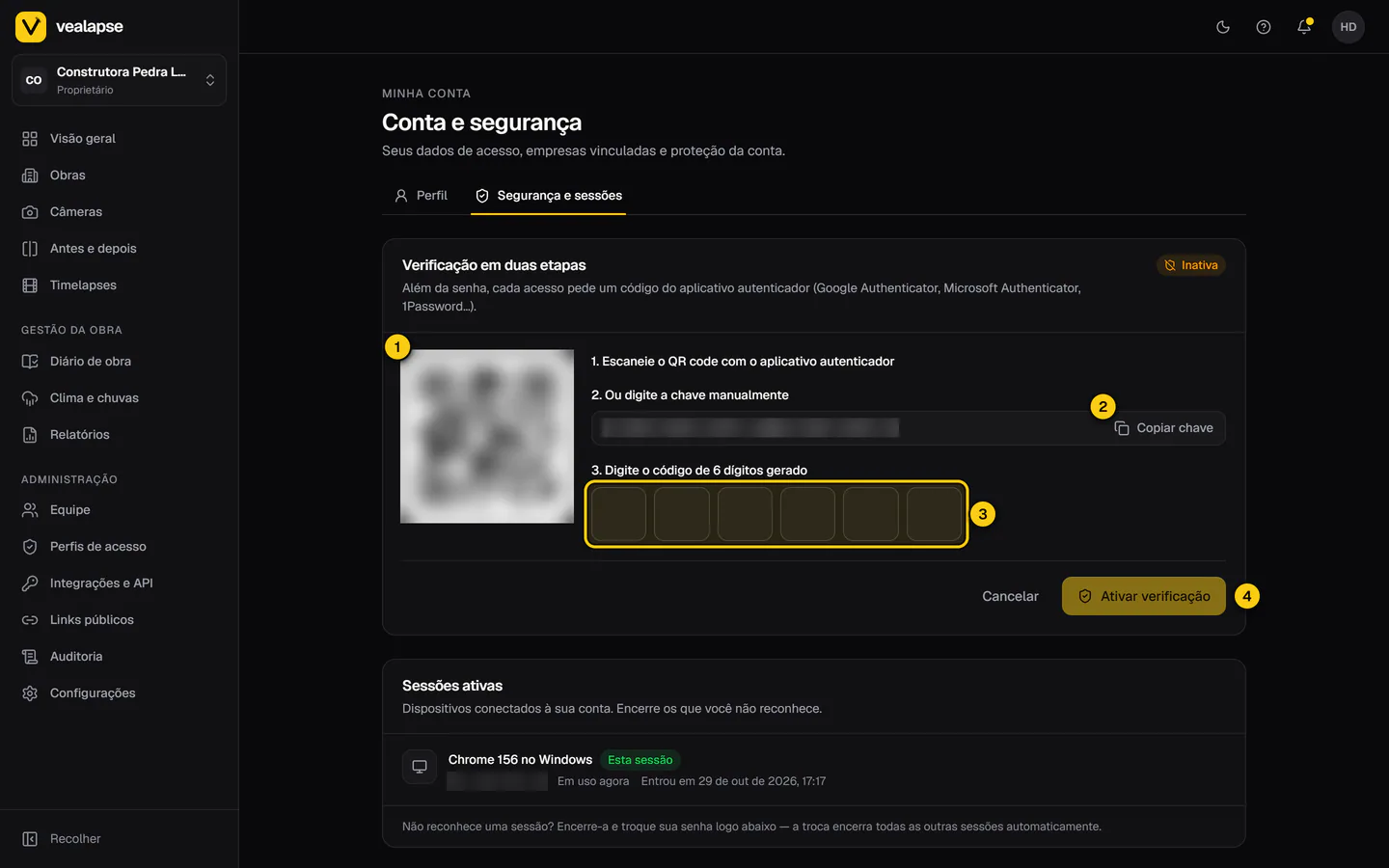The width and height of the screenshot is (1389, 868).
Task: Open notifications bell icon
Action: pos(1304,27)
